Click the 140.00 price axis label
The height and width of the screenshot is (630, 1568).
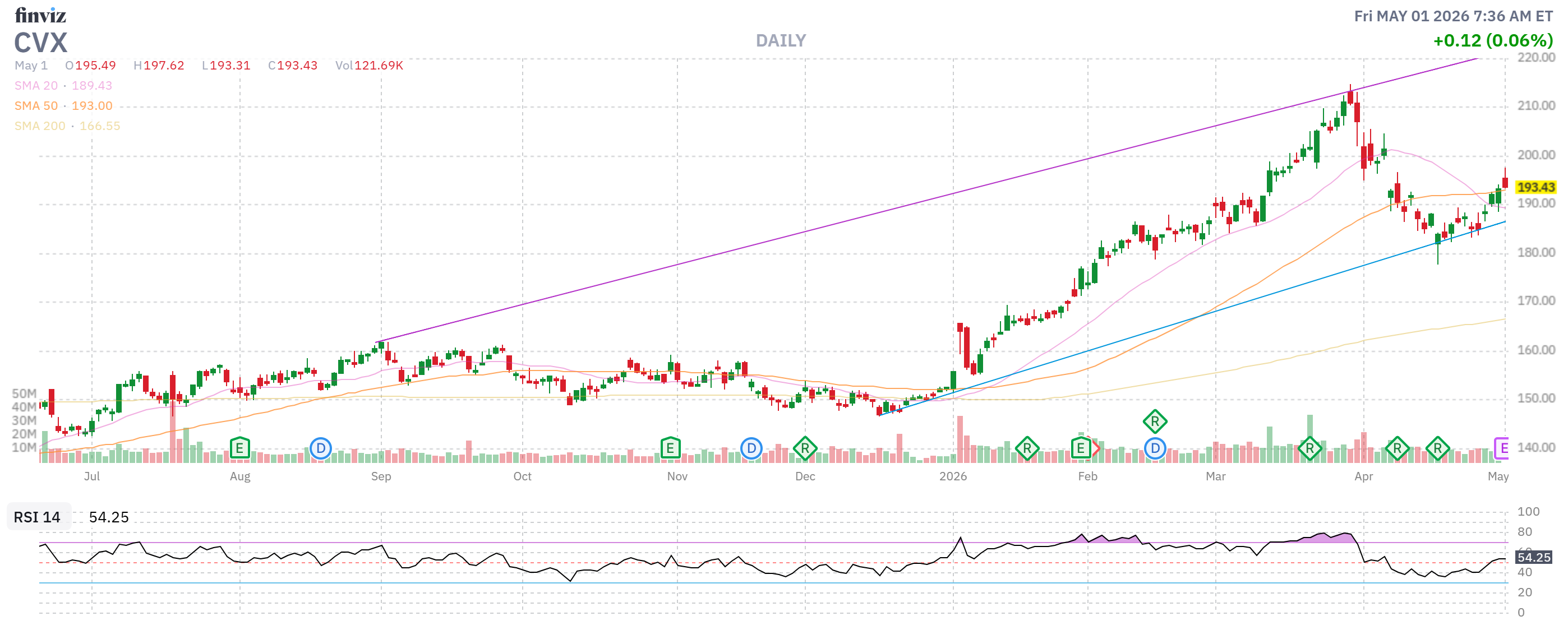(x=1535, y=448)
